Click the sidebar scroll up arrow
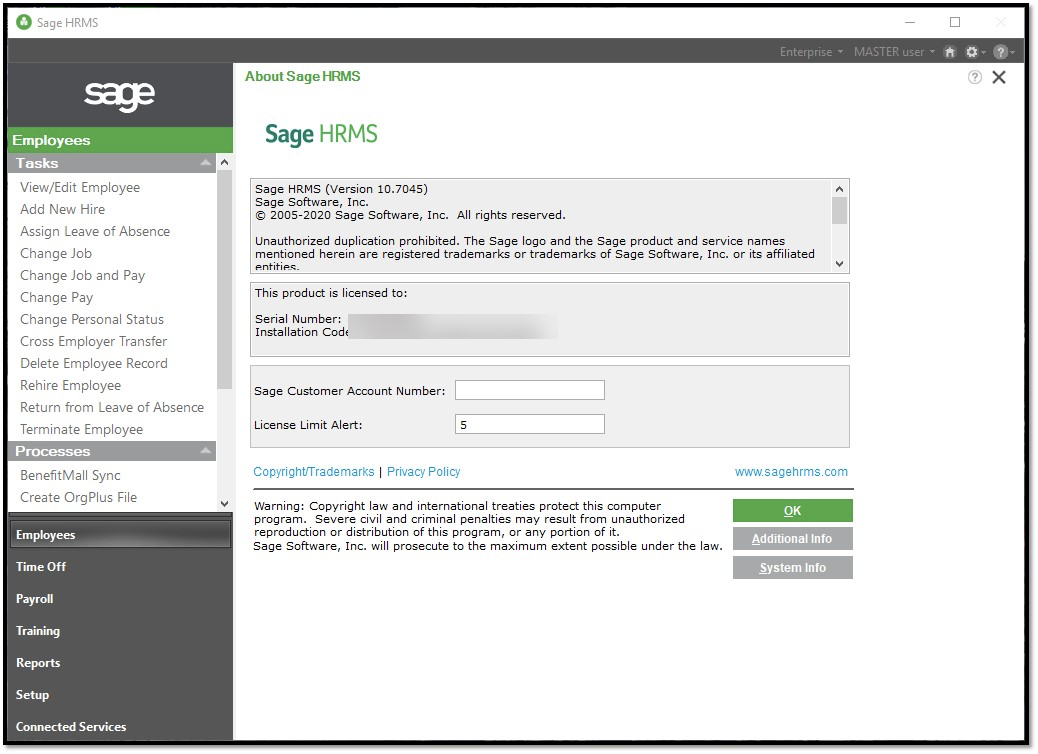Viewport: 1038px width, 754px height. pyautogui.click(x=224, y=162)
